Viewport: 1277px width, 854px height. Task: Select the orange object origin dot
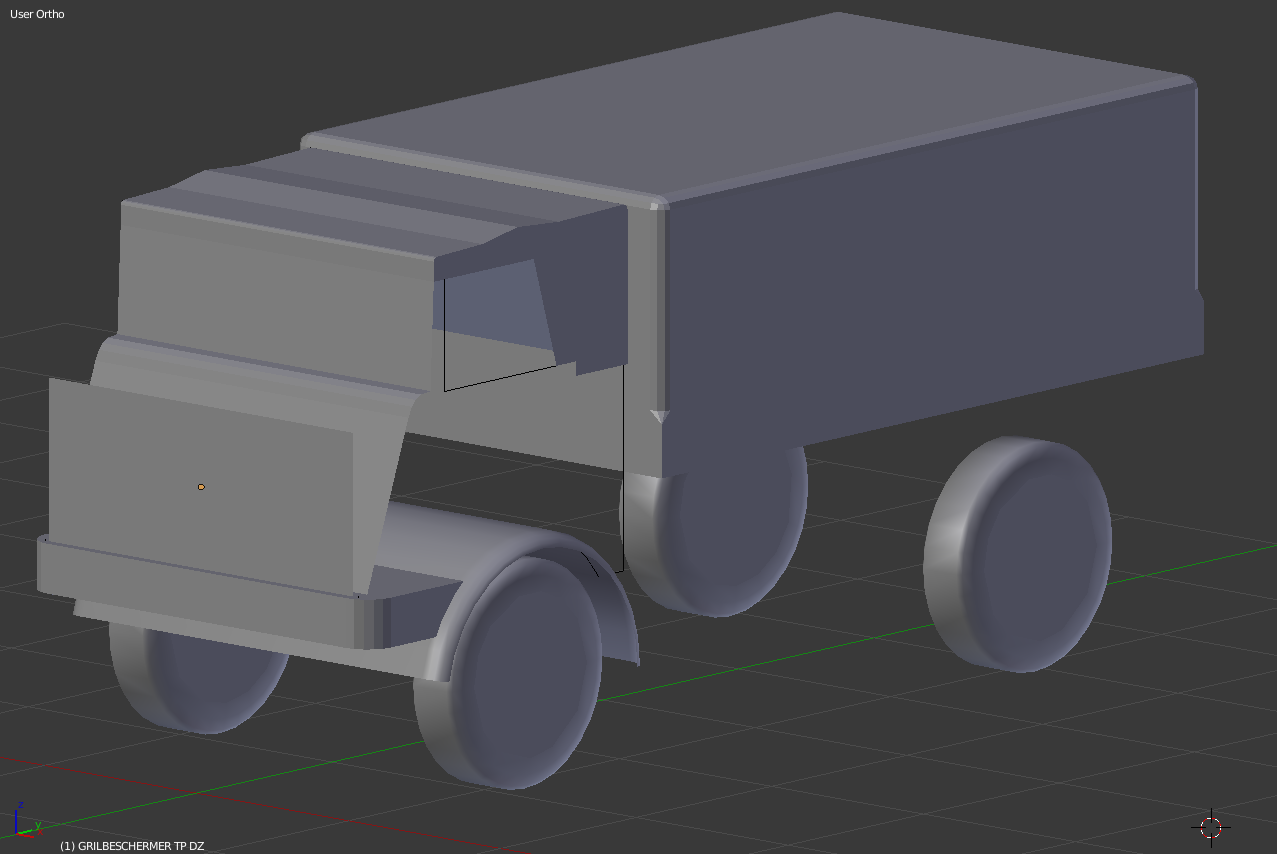coord(201,487)
